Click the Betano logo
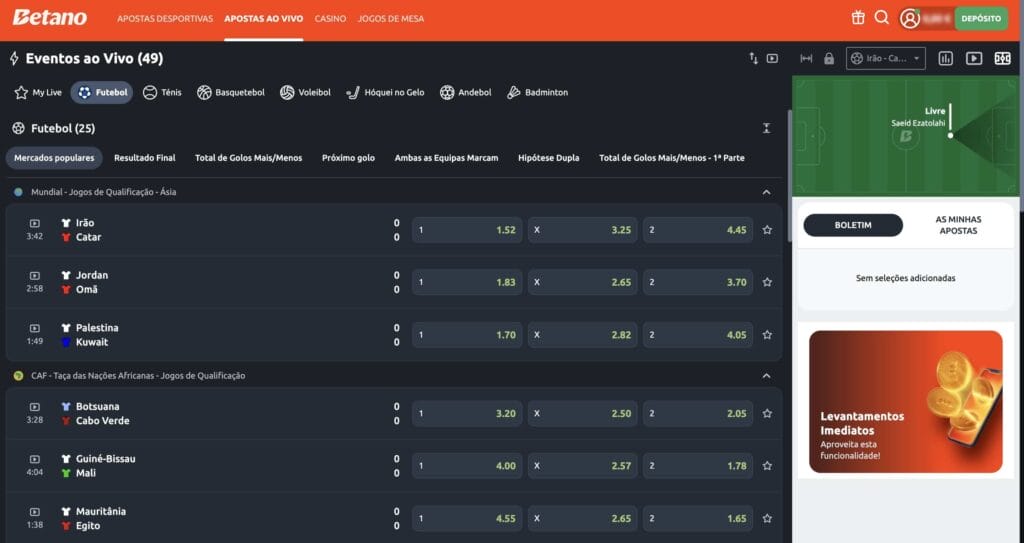 point(50,18)
